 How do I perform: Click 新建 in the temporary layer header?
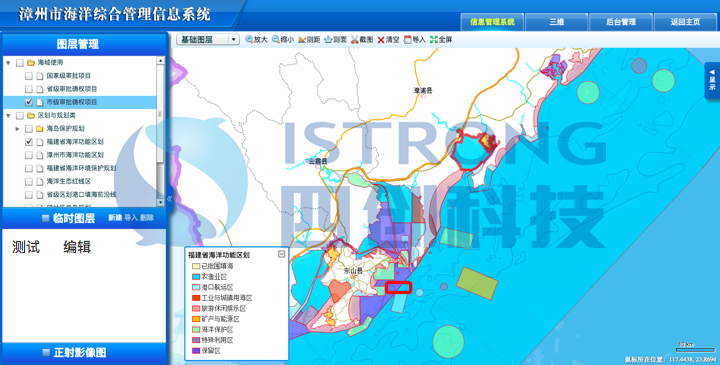pos(115,218)
